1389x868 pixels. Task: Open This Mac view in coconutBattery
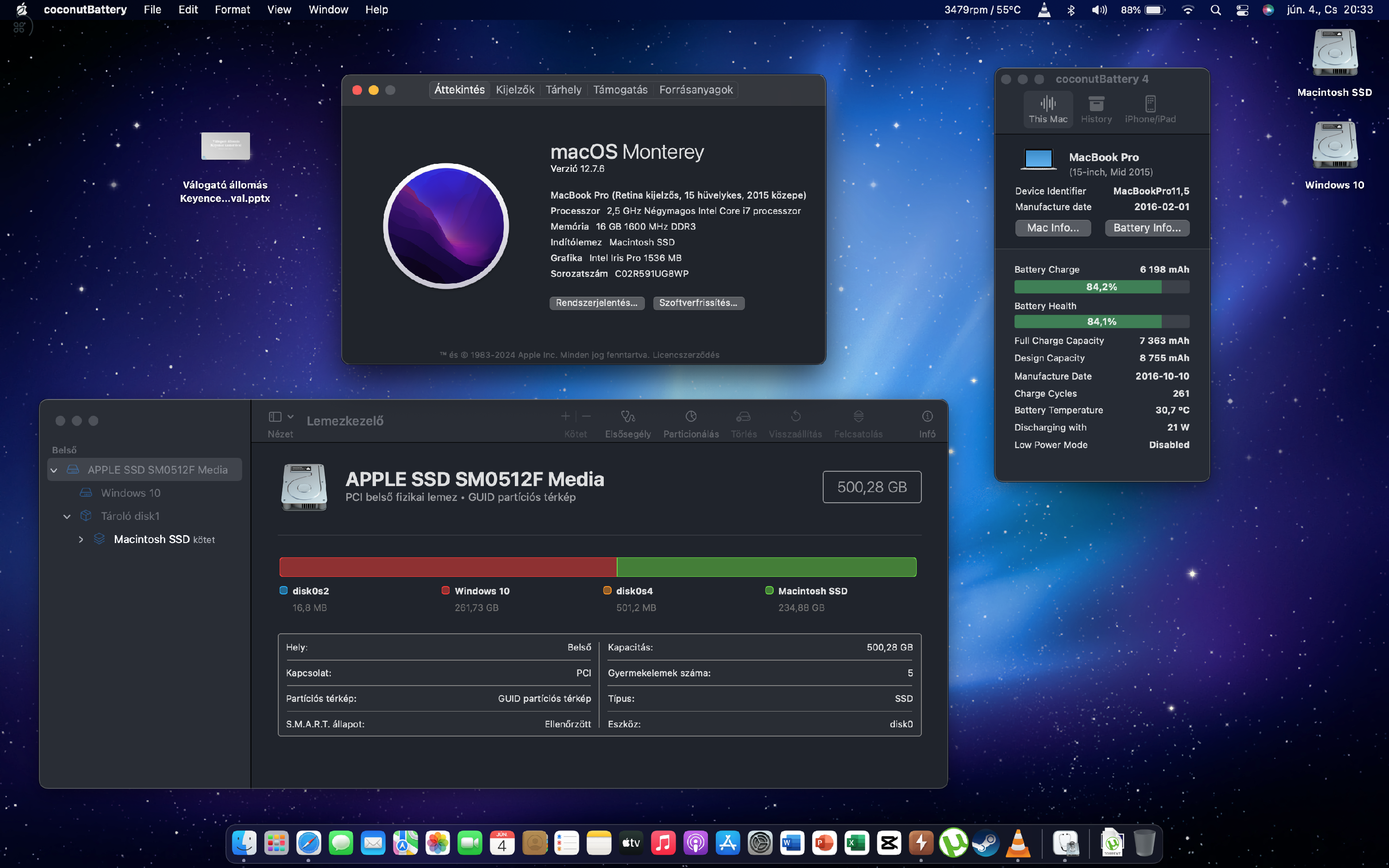tap(1047, 109)
